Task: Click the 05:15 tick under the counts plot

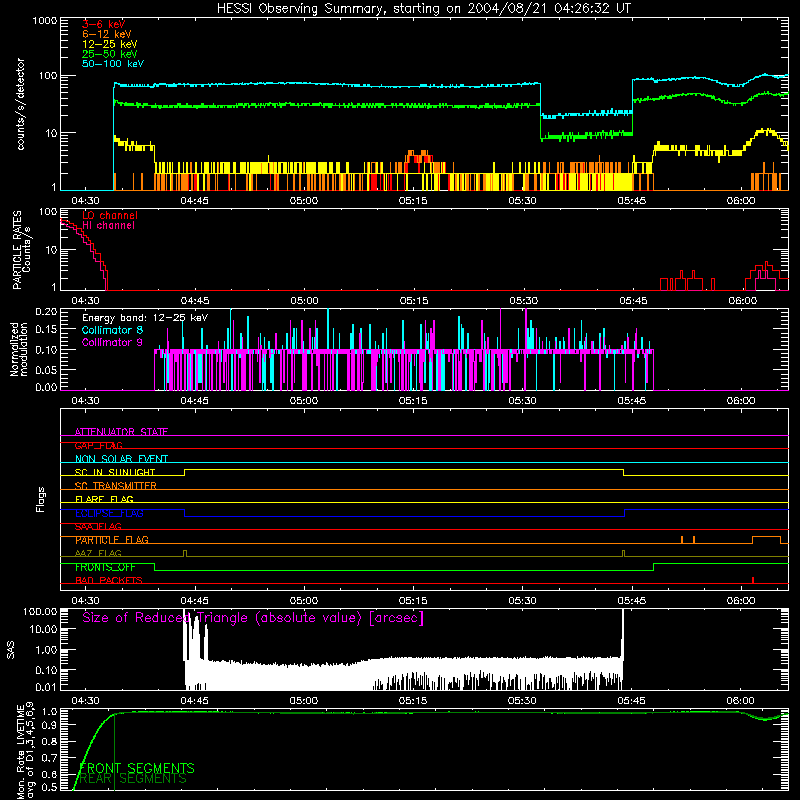Action: pyautogui.click(x=413, y=201)
